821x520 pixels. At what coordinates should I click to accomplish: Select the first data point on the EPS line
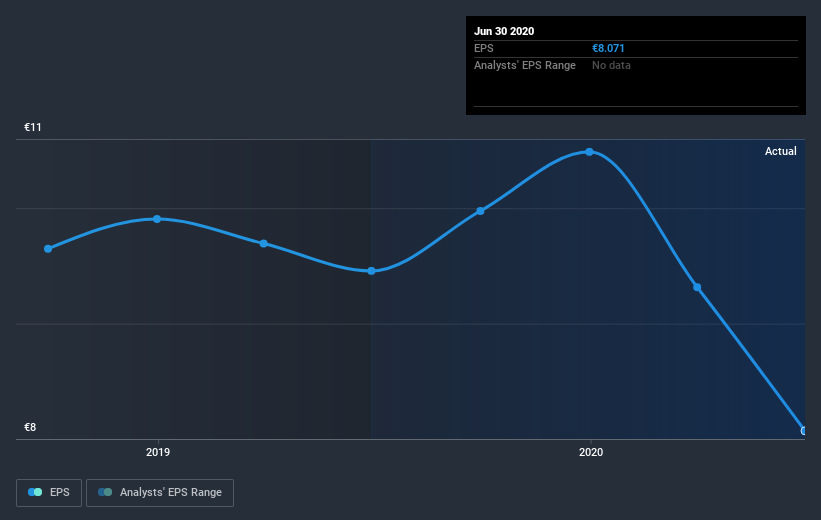pos(48,249)
